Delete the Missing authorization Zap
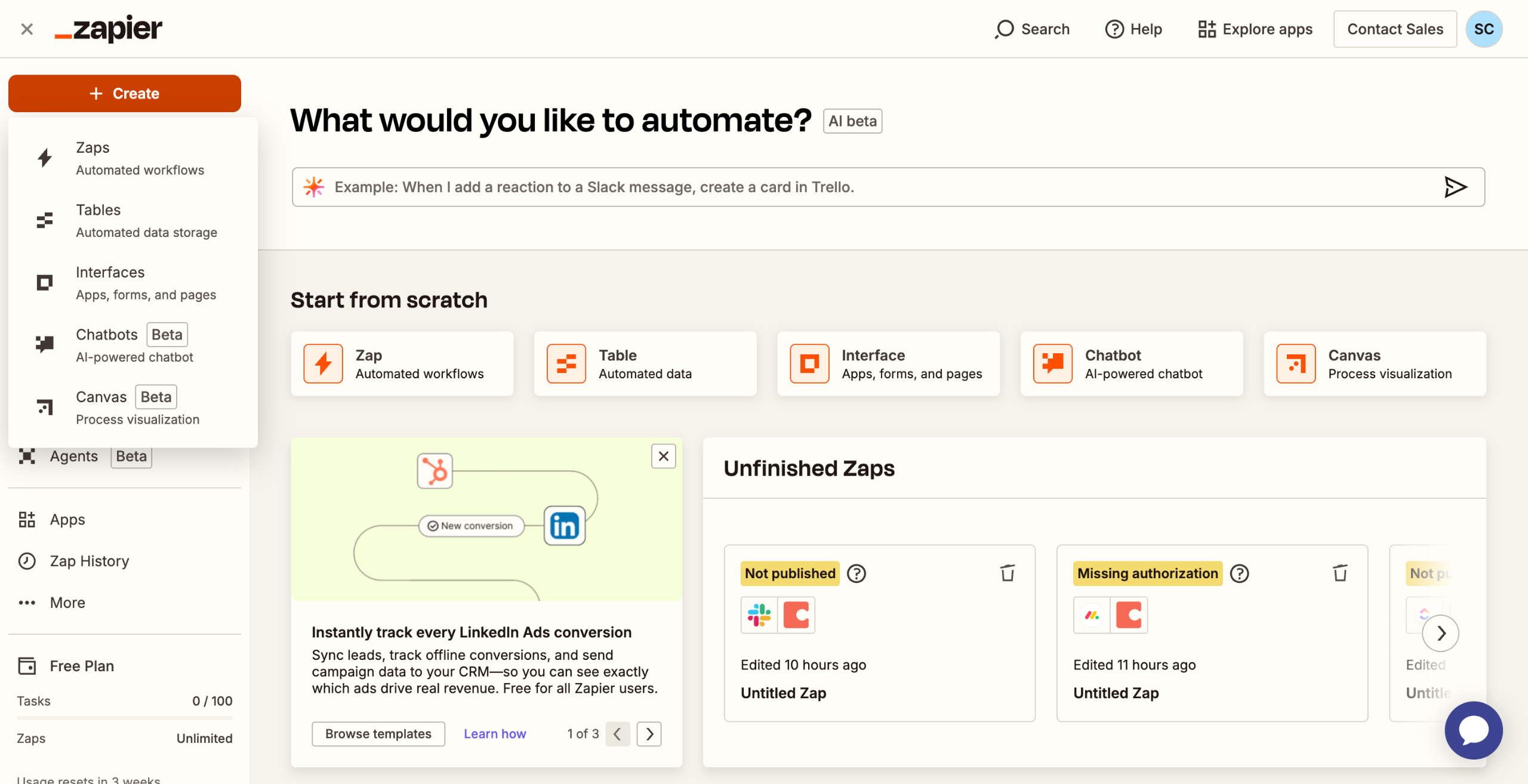1528x784 pixels. [1340, 573]
